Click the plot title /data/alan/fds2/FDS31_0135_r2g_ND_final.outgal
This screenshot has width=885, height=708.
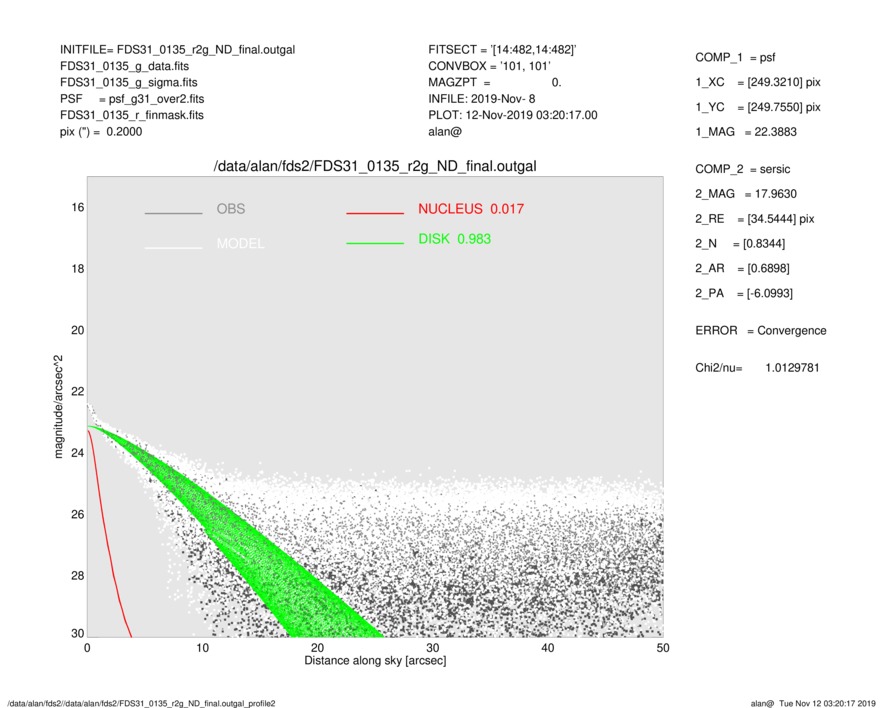pyautogui.click(x=375, y=167)
